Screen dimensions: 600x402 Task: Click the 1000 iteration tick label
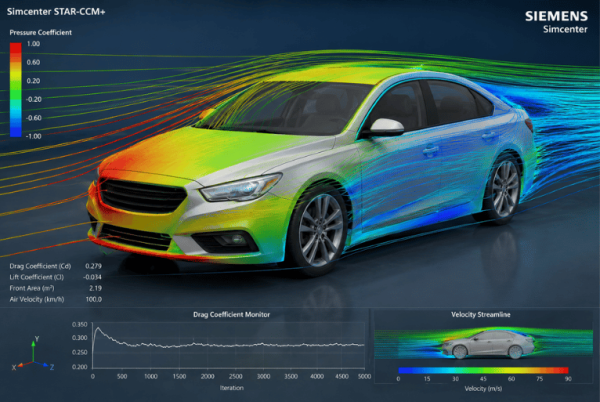151,376
